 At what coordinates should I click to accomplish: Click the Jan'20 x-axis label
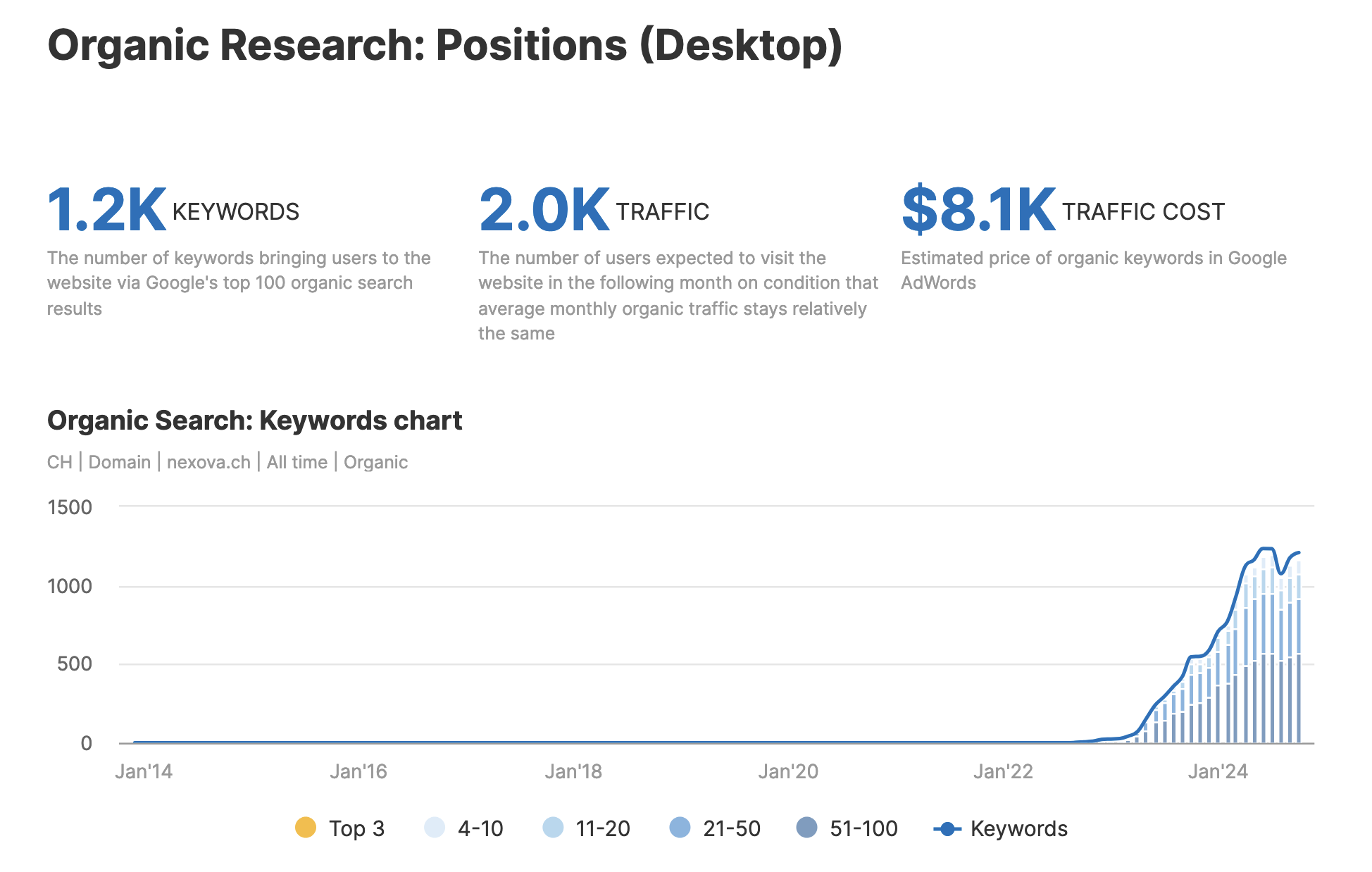(x=788, y=771)
